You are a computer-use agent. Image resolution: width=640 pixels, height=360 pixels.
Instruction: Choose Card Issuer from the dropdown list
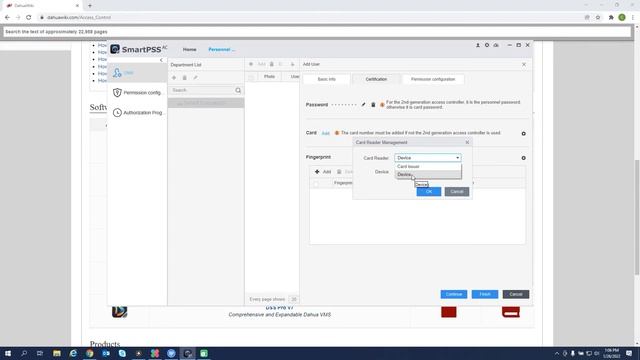[x=428, y=167]
